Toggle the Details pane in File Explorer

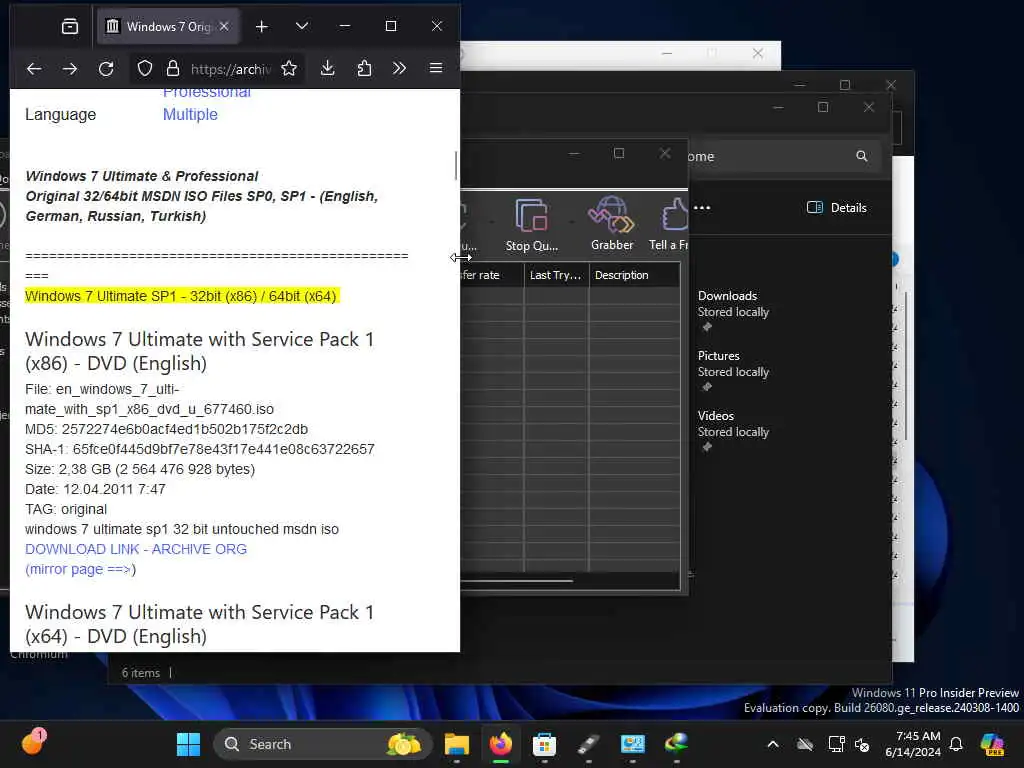click(837, 208)
